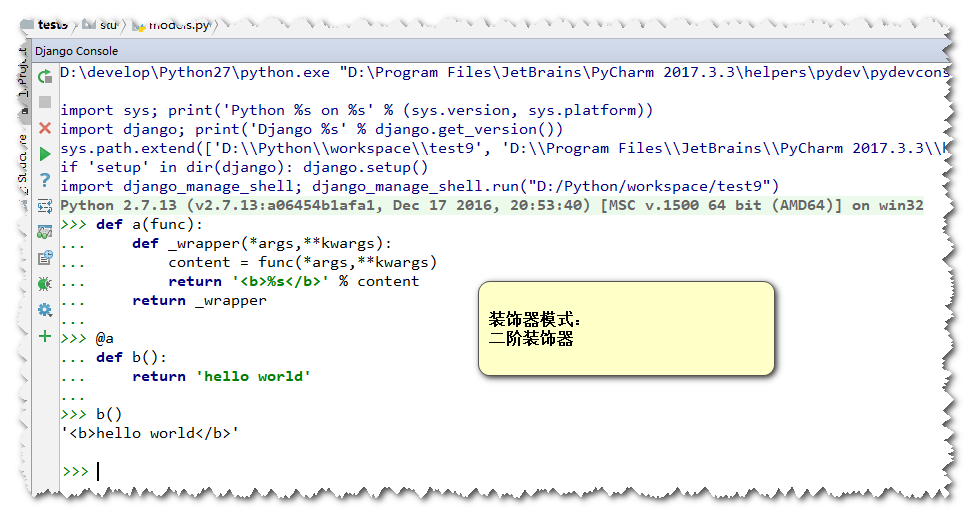Image resolution: width=971 pixels, height=515 pixels.
Task: Click the "return '<b>%s</b>' % content" line
Action: (x=294, y=282)
